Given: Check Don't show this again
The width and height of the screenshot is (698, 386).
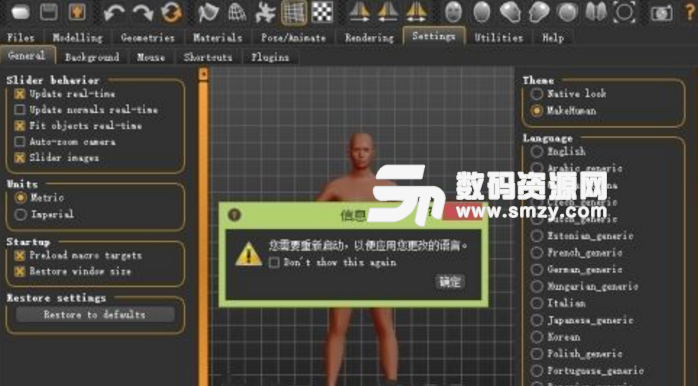Looking at the screenshot, I should 274,263.
